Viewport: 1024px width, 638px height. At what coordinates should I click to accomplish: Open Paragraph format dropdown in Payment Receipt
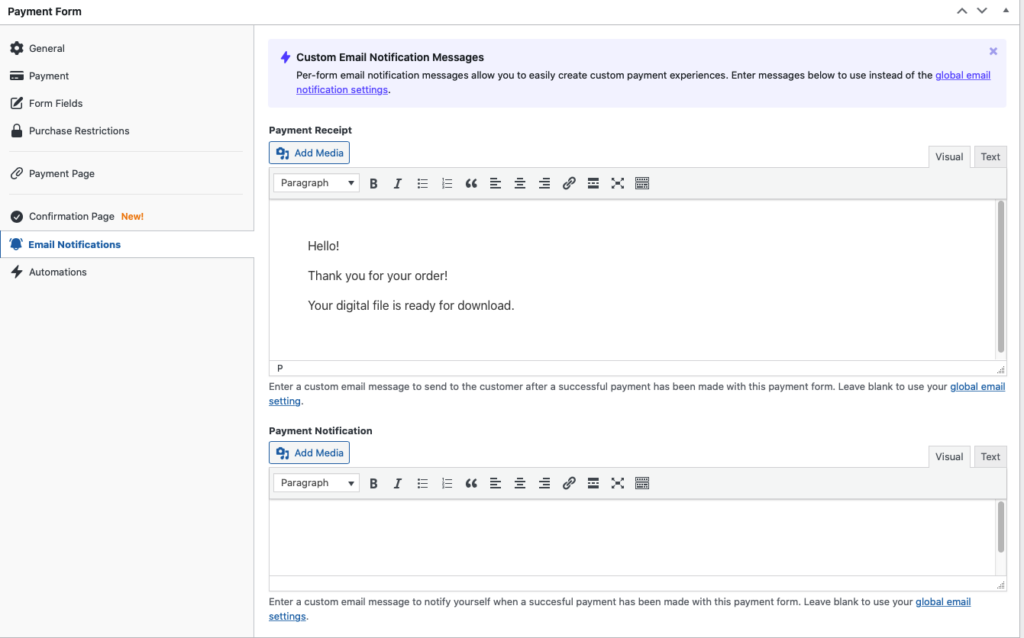click(x=316, y=184)
